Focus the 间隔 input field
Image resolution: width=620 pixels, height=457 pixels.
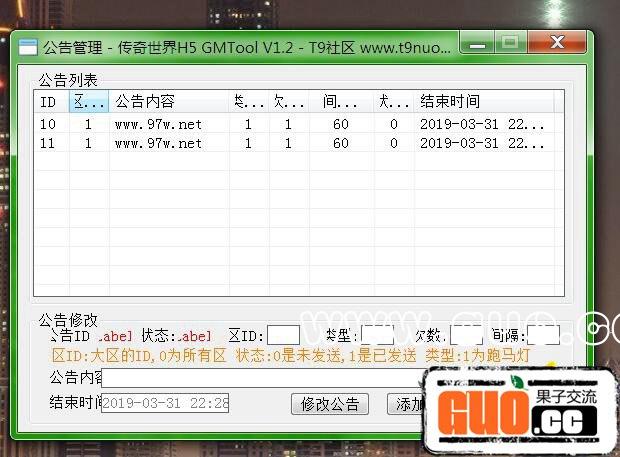(543, 335)
